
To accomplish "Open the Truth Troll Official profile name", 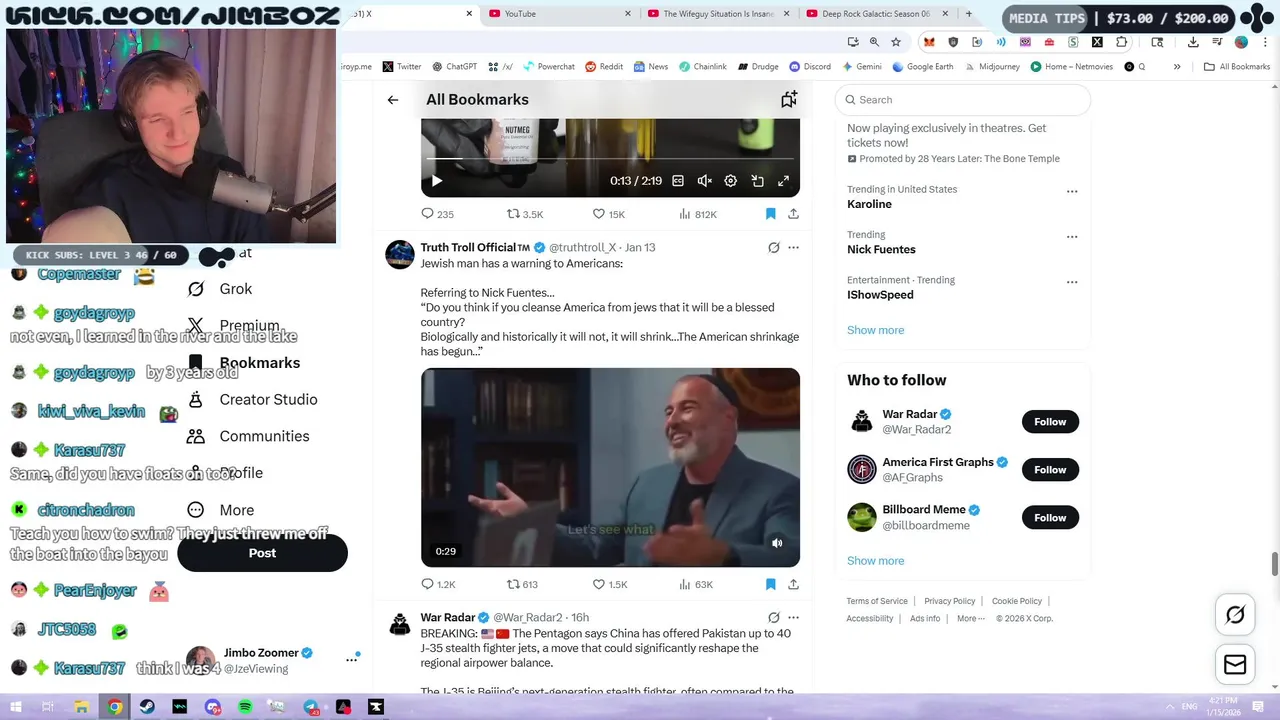I will 475,247.
